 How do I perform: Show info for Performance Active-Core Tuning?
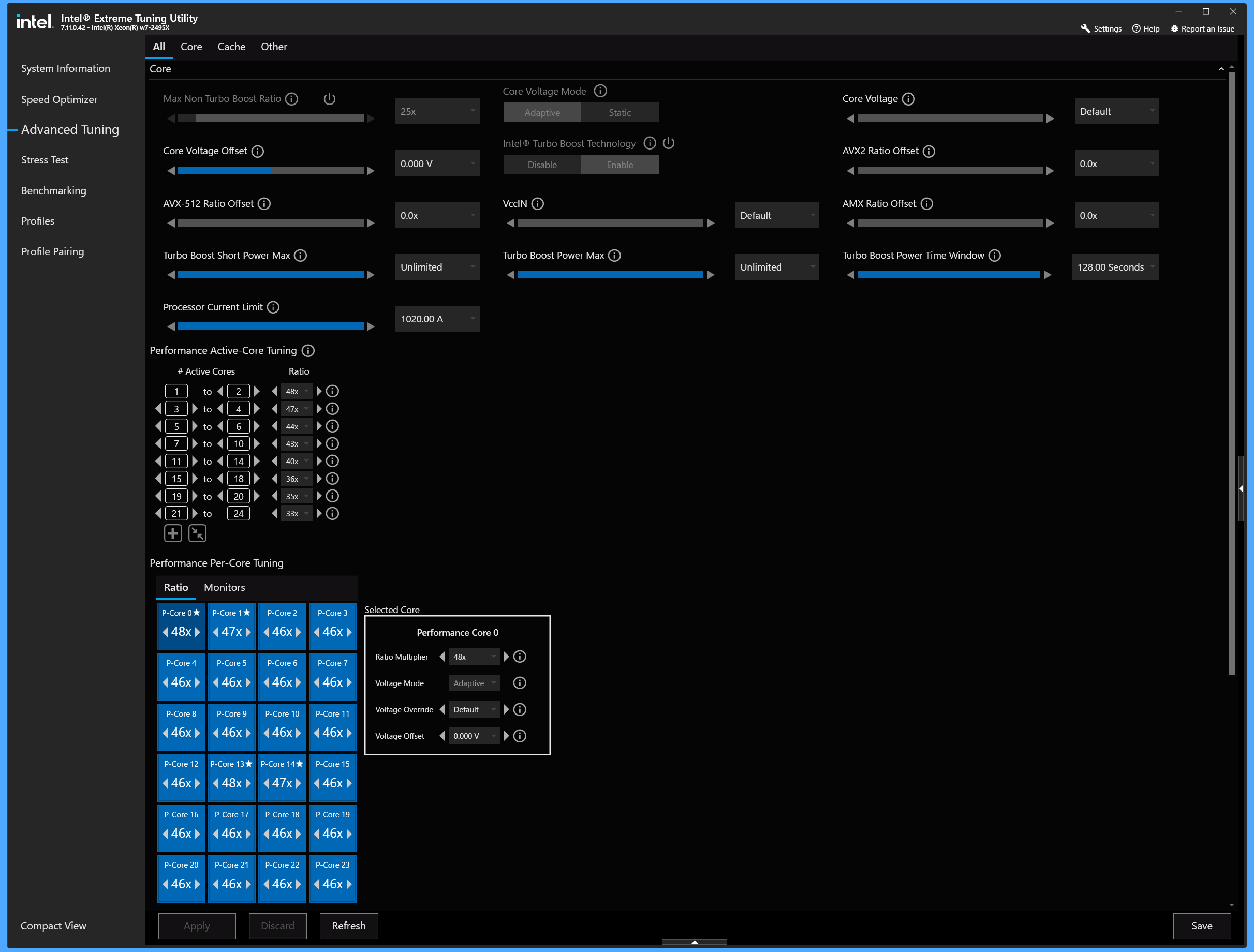tap(308, 351)
